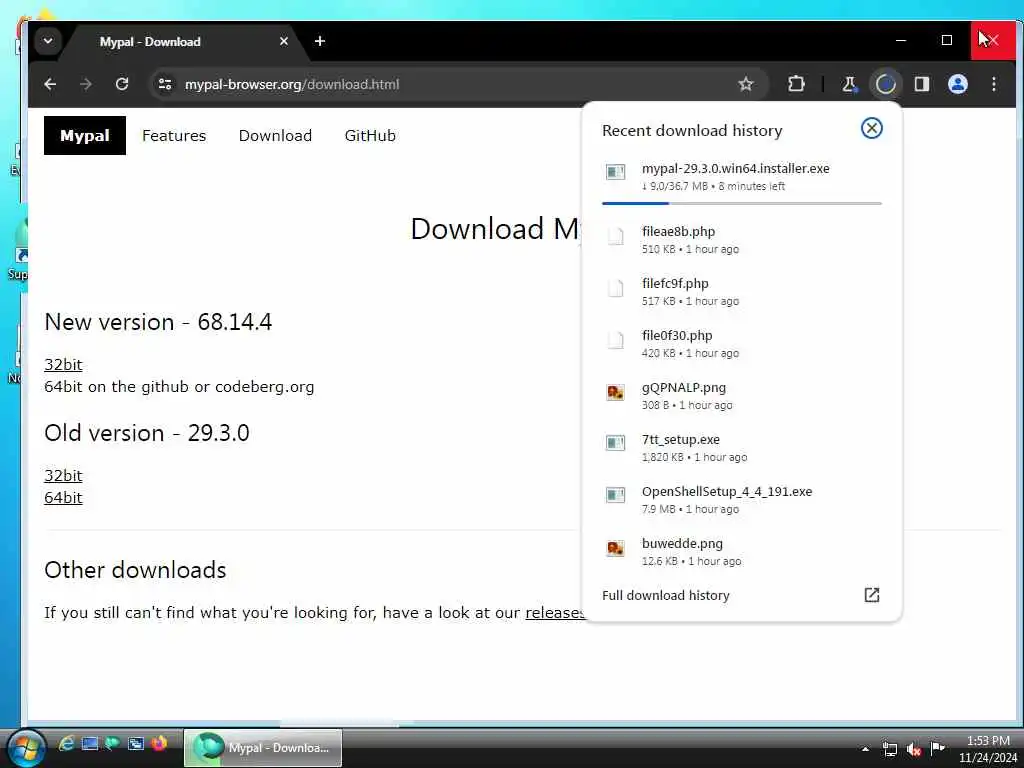Click the 64bit link under Old version

[63, 498]
